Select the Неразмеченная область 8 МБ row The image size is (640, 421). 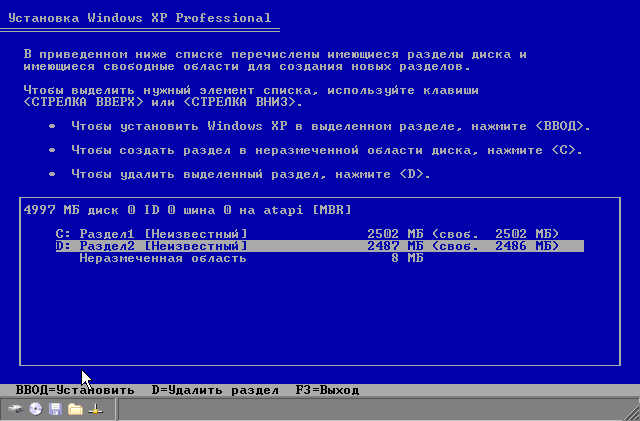click(251, 258)
